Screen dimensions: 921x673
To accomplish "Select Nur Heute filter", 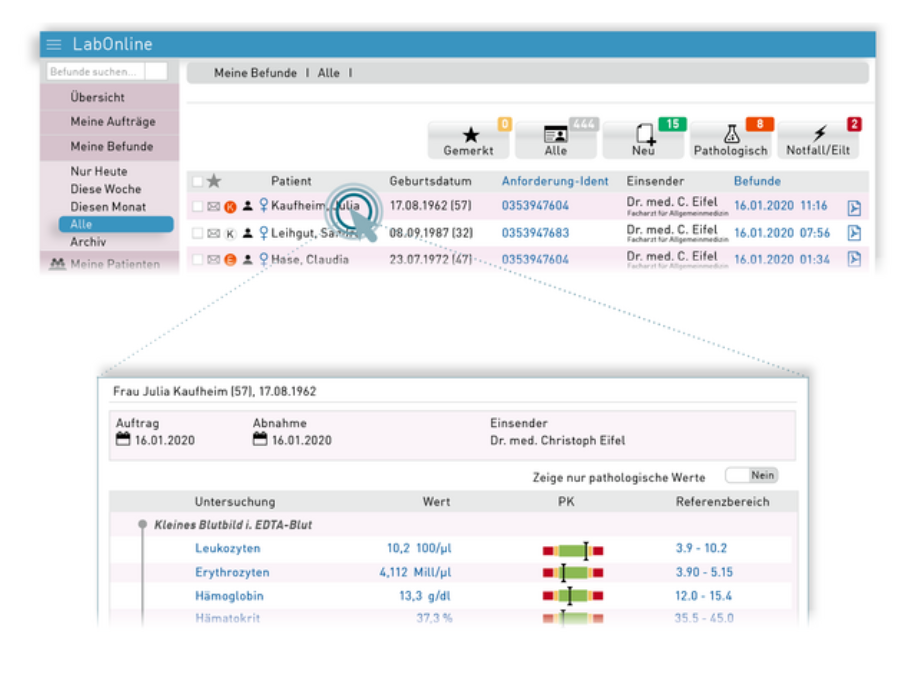I will tap(99, 171).
